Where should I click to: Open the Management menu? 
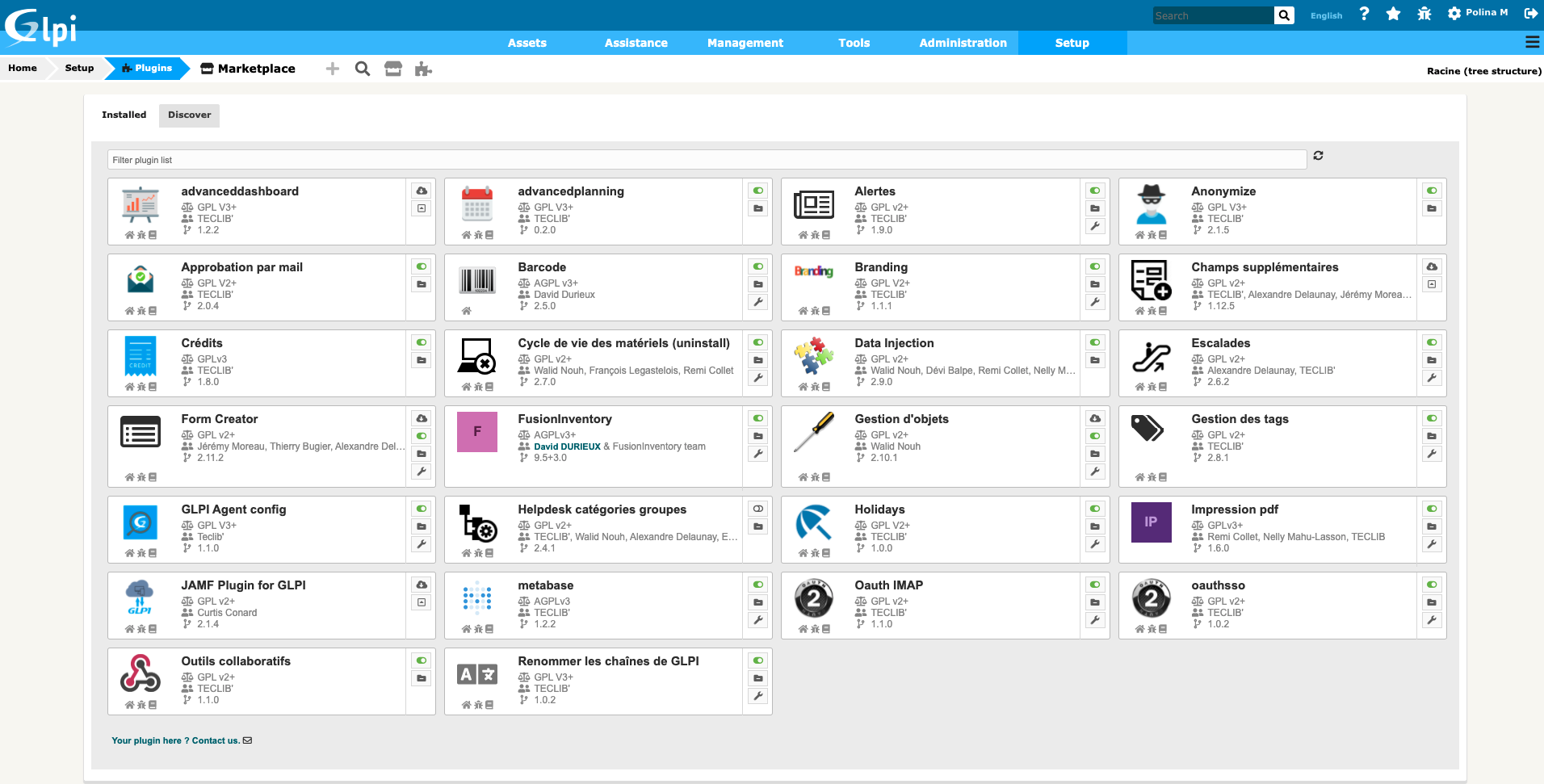(x=745, y=43)
